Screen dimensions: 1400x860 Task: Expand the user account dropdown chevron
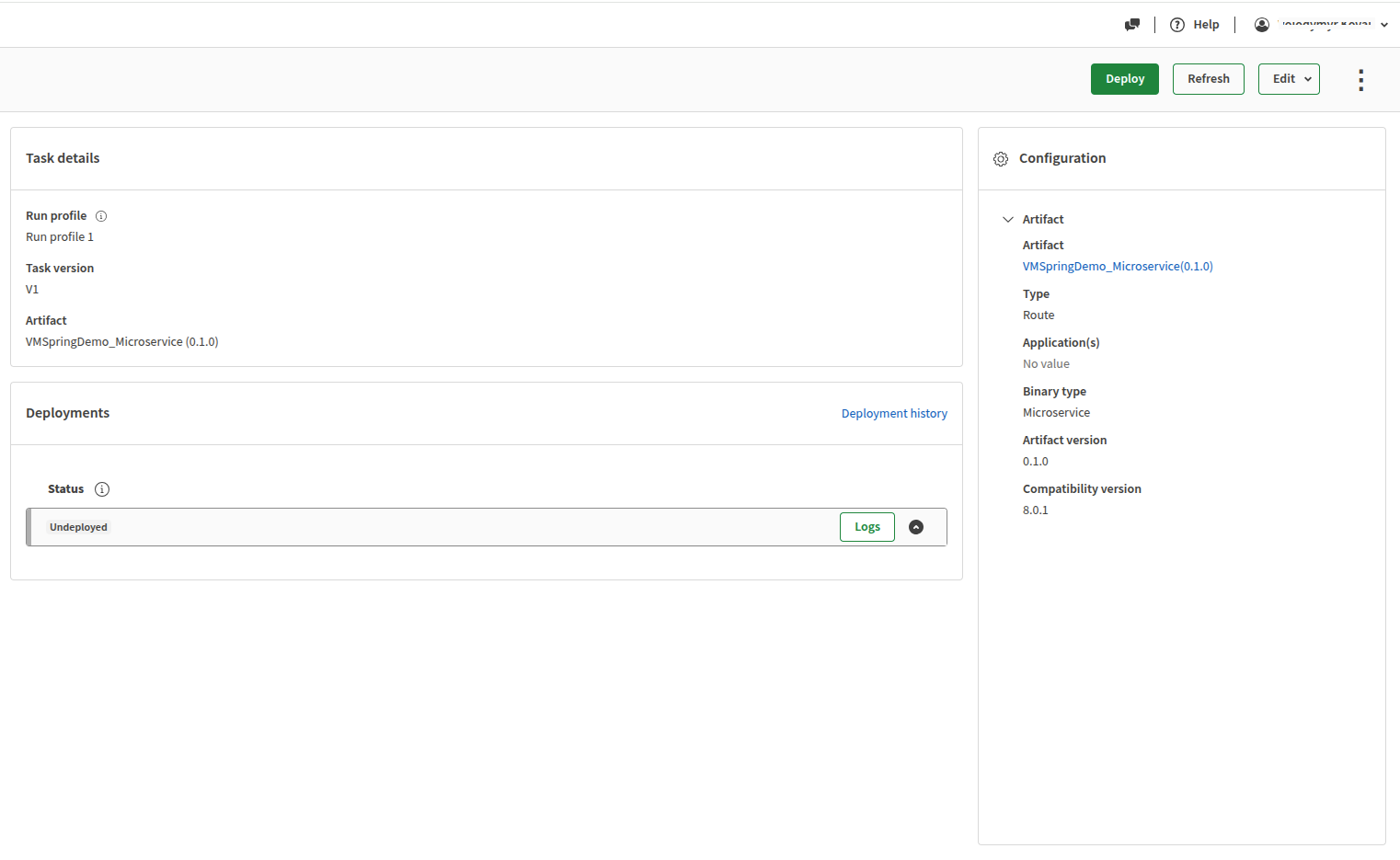pos(1384,26)
